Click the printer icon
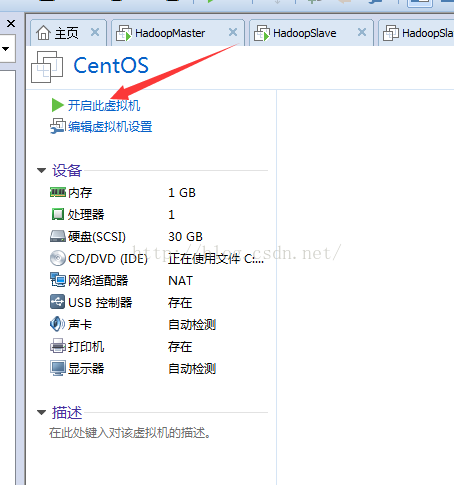Viewport: 454px width, 485px height. coord(58,346)
